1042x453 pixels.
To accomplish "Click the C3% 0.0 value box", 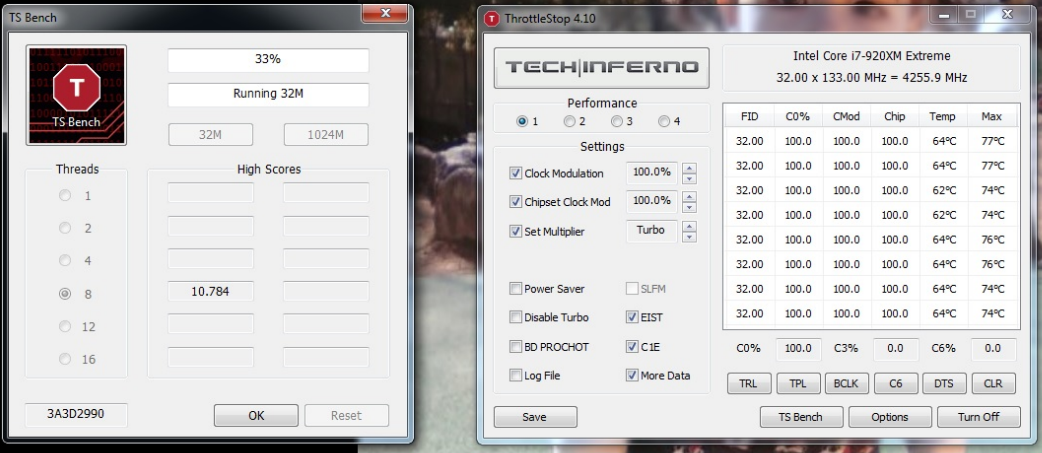I will pyautogui.click(x=896, y=349).
